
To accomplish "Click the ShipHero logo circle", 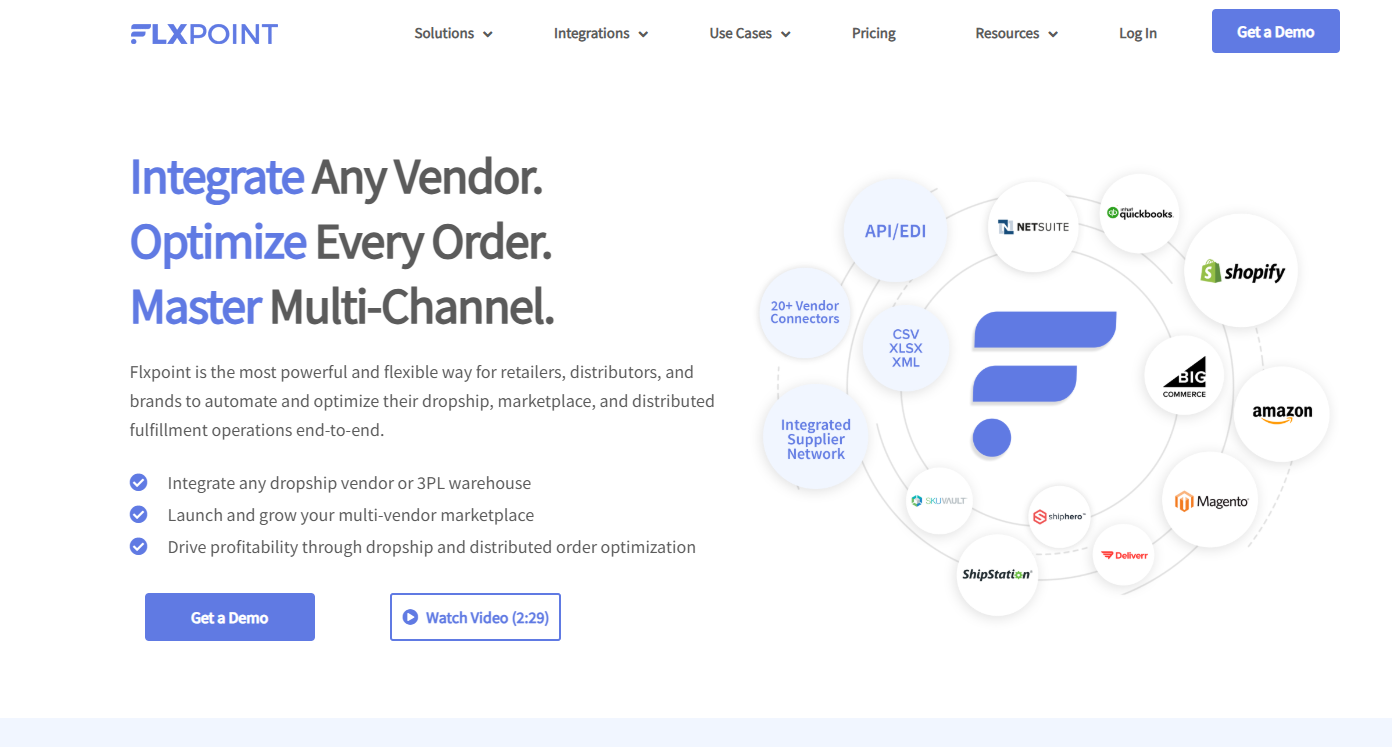I will (x=1058, y=516).
